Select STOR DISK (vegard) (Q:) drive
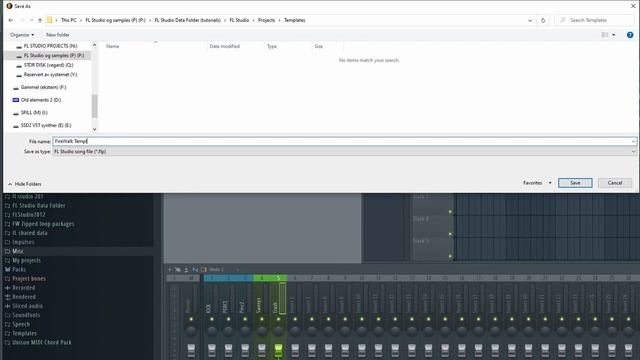Screen dimensions: 640x360 click(49, 65)
